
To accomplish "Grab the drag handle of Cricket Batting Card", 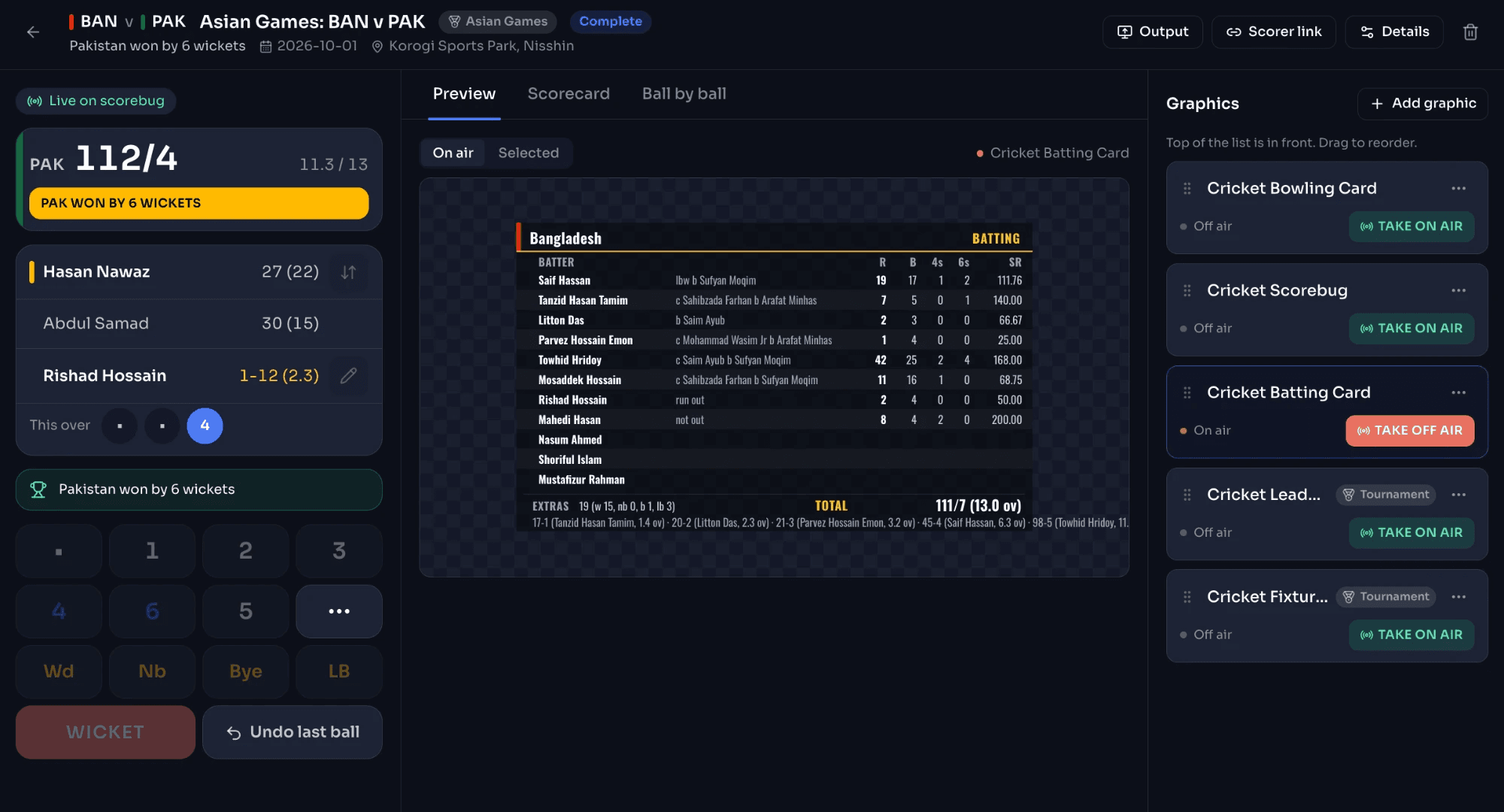I will (x=1187, y=392).
